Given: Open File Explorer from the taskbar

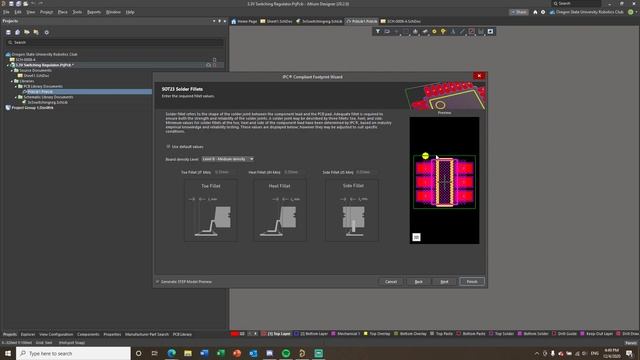Looking at the screenshot, I should pos(188,353).
